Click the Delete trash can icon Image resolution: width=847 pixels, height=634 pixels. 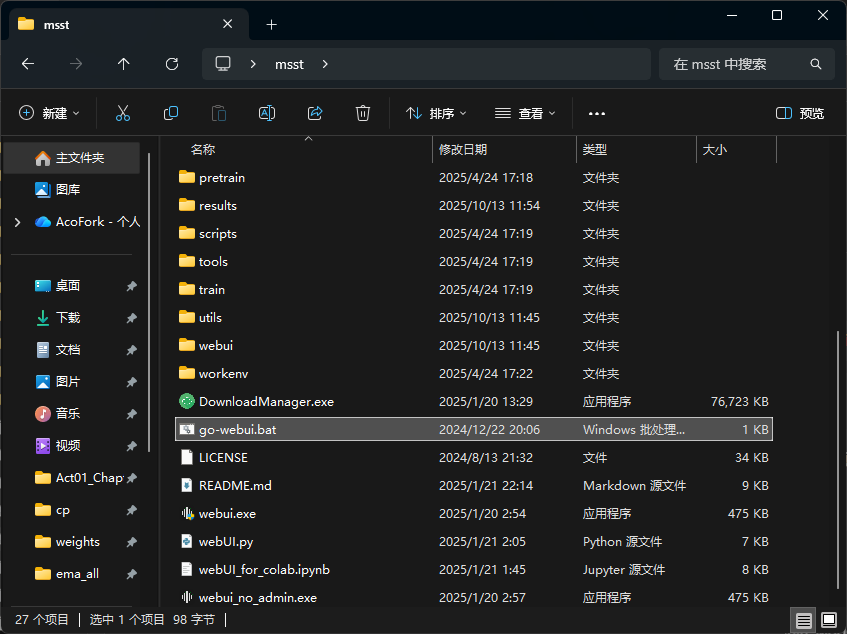[363, 113]
